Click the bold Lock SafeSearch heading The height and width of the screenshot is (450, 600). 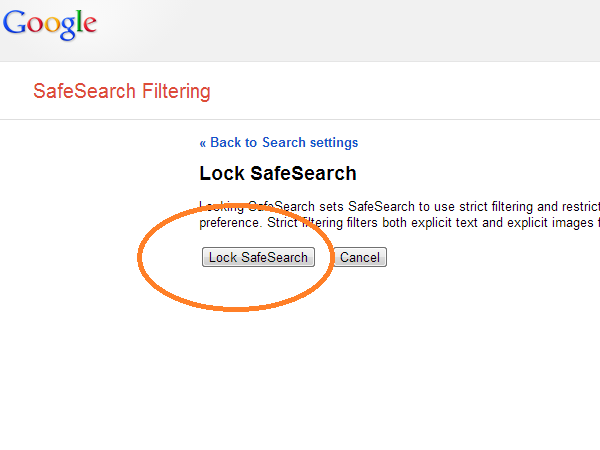click(278, 173)
